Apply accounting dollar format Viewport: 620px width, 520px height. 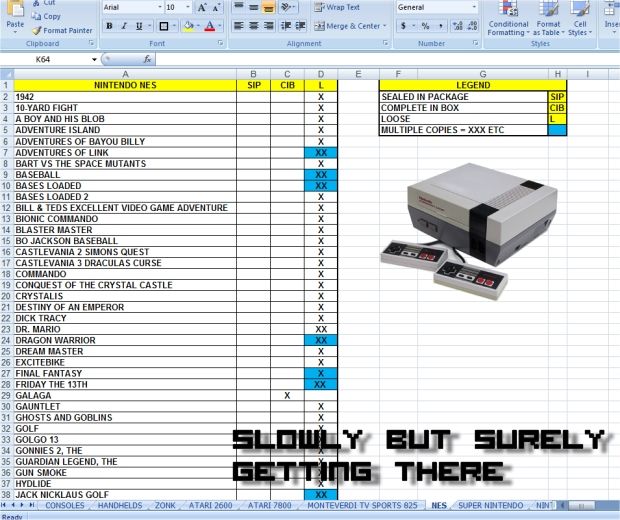click(403, 26)
